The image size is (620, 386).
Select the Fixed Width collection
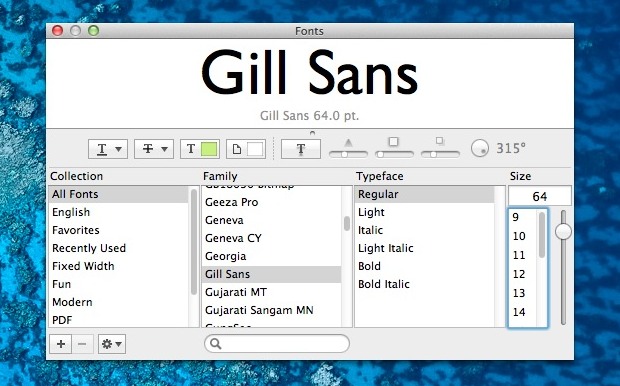pos(119,266)
